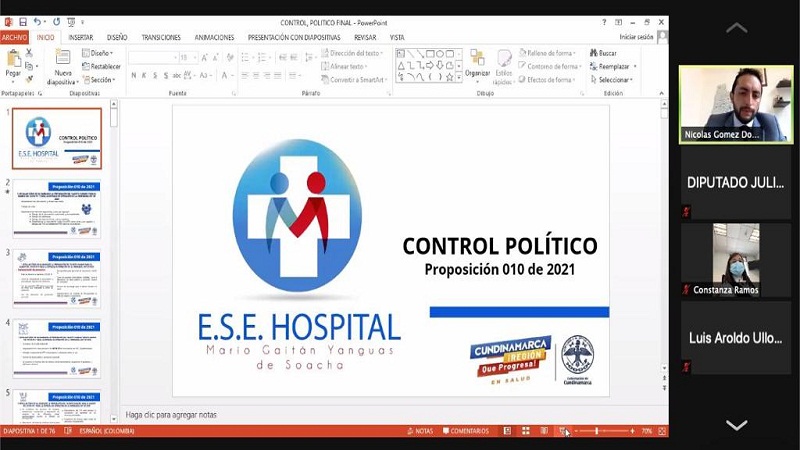Increase font size with the larger A icon
The height and width of the screenshot is (450, 800).
click(205, 58)
